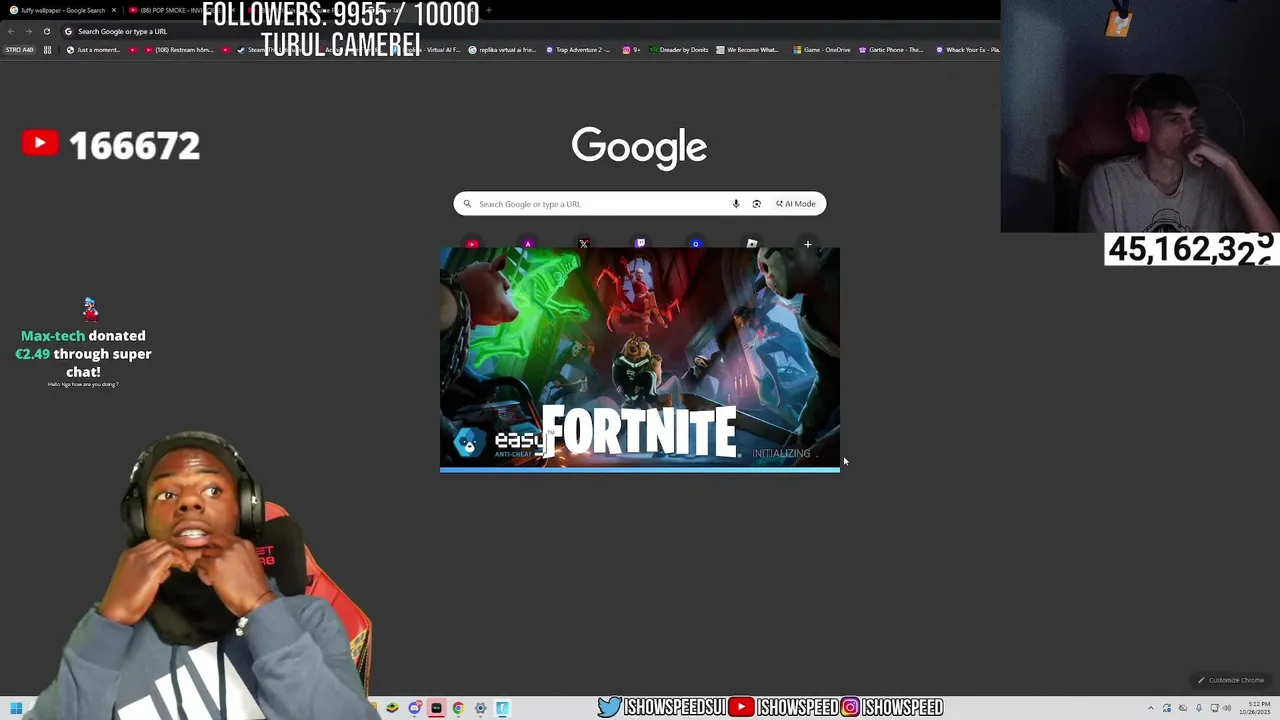Open Google Chrome from the taskbar

tap(458, 708)
